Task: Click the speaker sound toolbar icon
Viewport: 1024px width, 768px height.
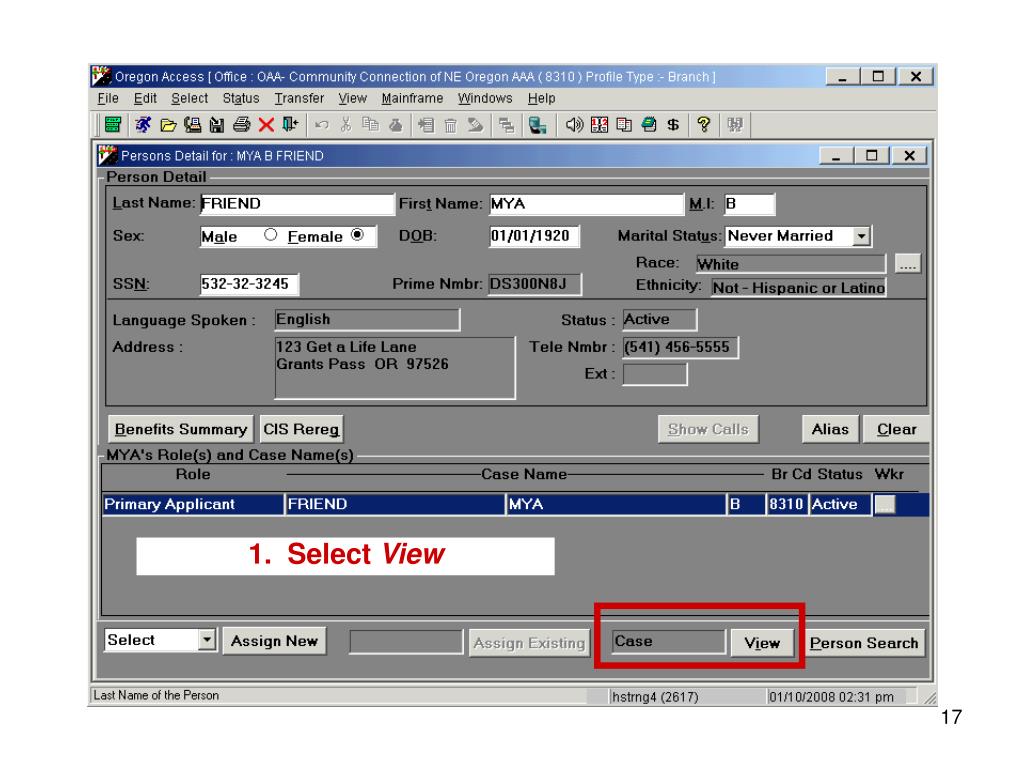Action: (x=574, y=124)
